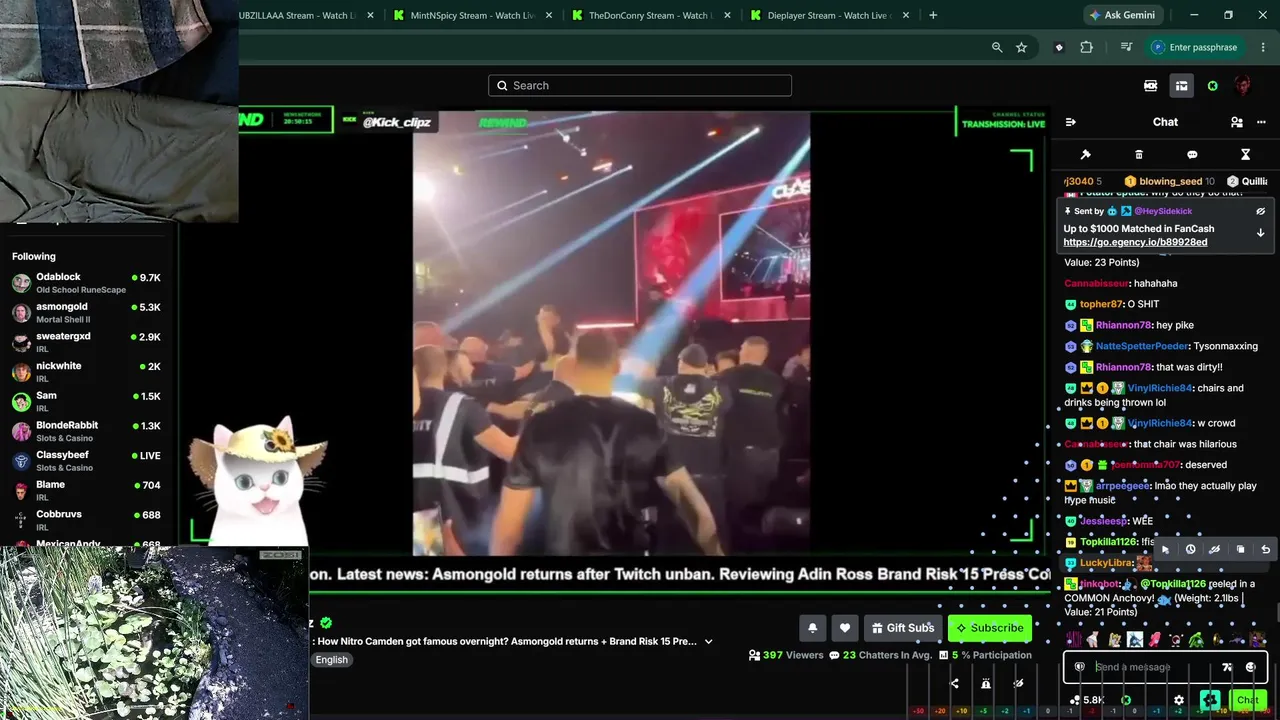
Task: Close the TheDonConry Stream tab
Action: tap(727, 16)
